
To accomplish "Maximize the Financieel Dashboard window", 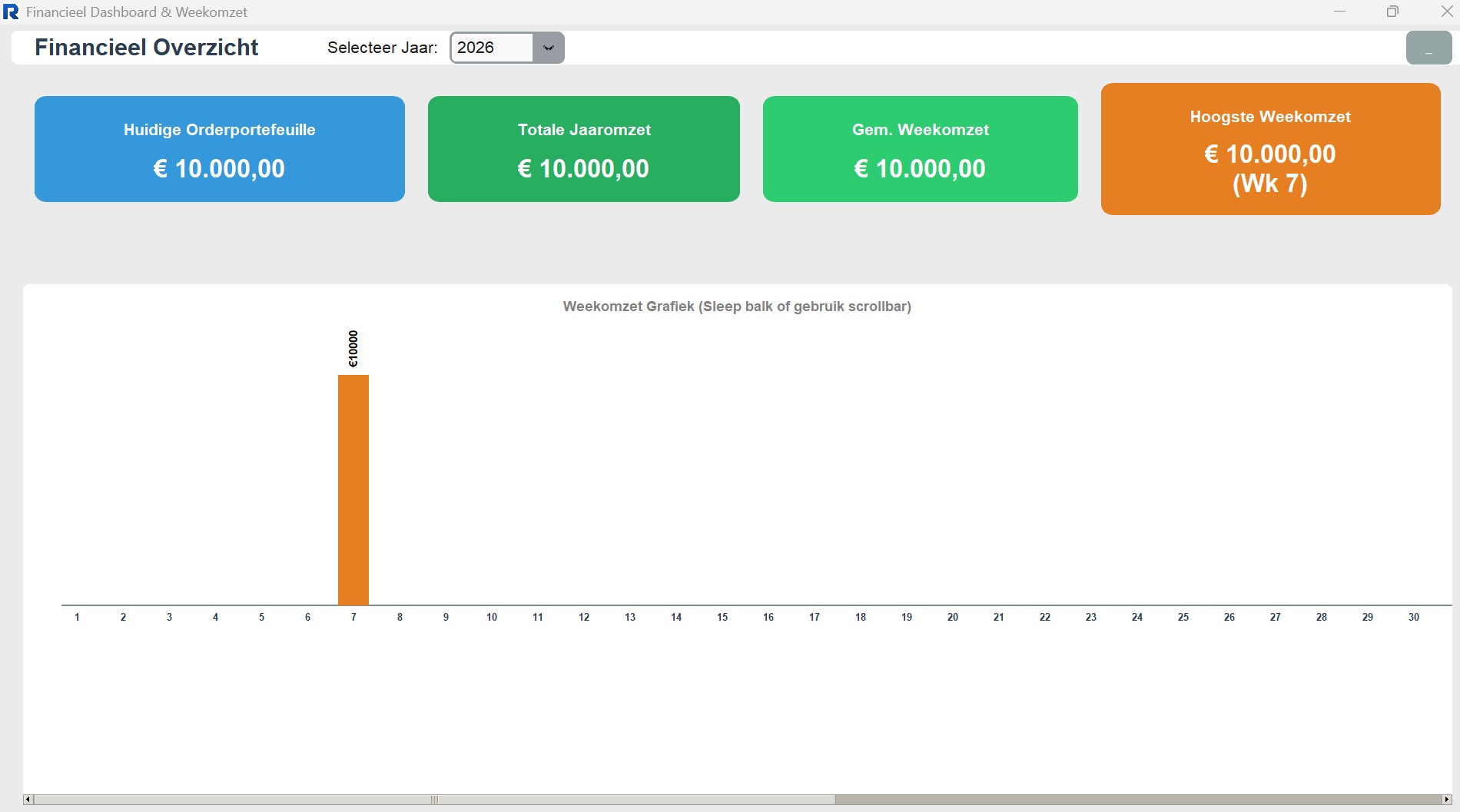I will 1392,12.
